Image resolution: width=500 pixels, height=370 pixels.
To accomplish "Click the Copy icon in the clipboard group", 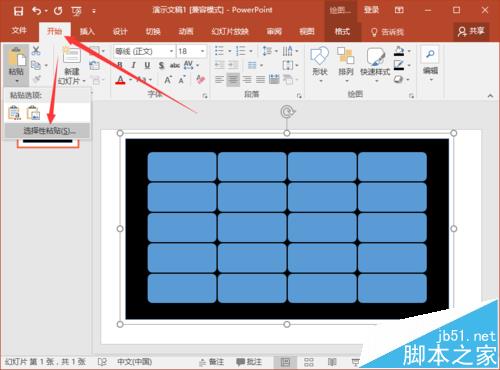I will (36, 65).
